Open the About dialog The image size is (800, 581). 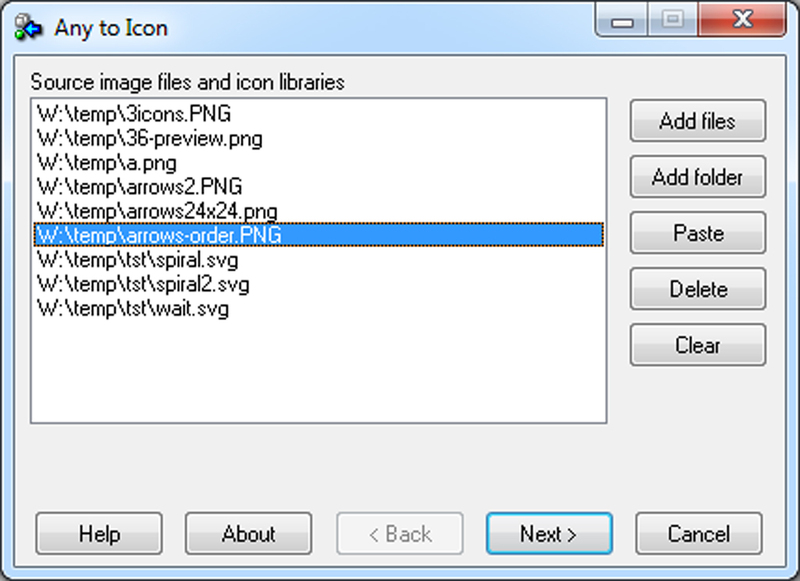248,534
